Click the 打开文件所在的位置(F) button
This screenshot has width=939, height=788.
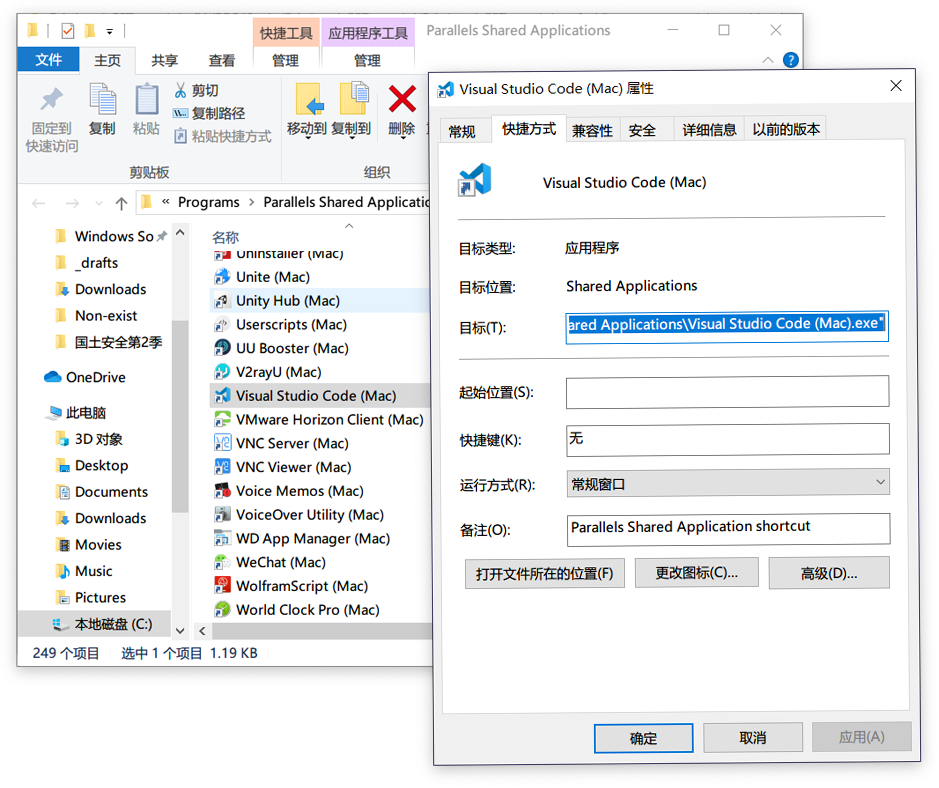544,574
